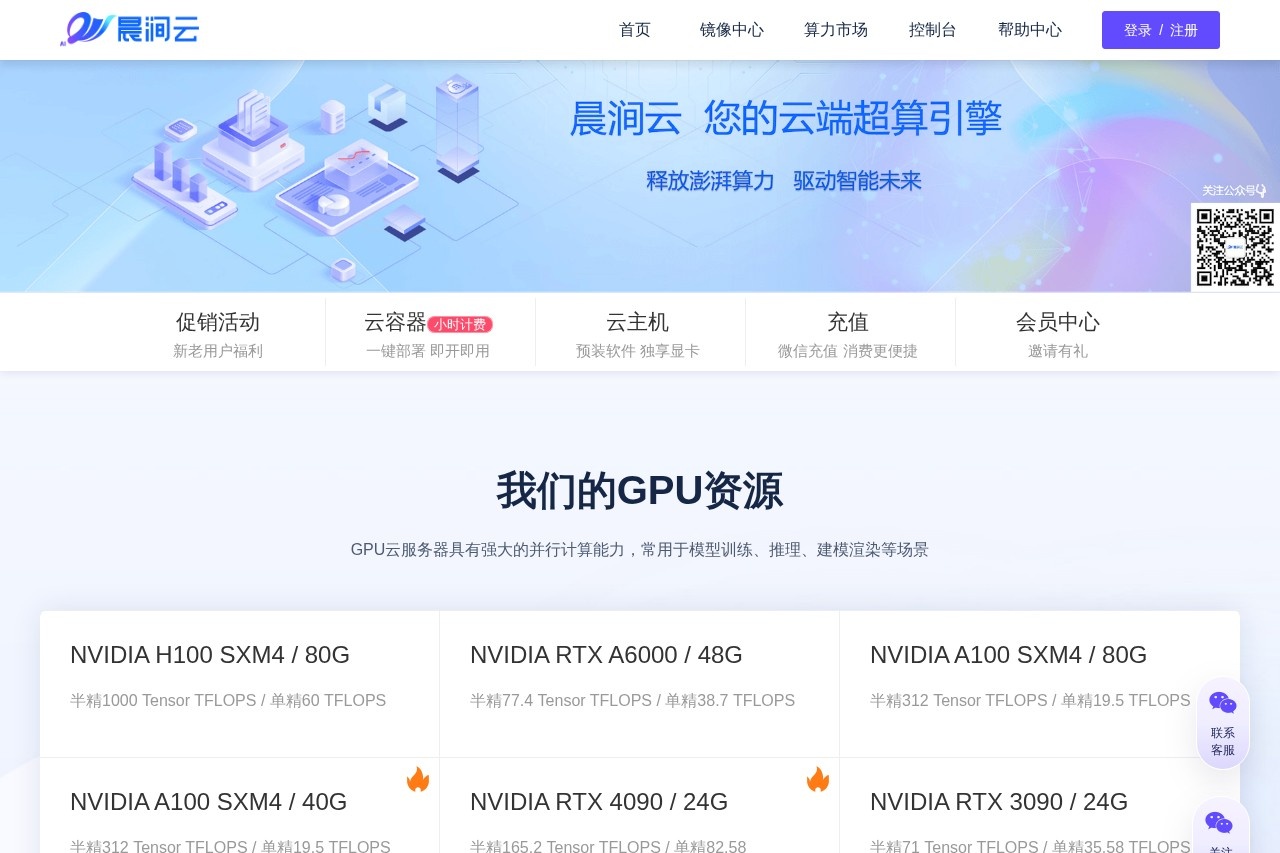
Task: Click the 关注 WeChat icon at bottom right
Action: pos(1219,824)
